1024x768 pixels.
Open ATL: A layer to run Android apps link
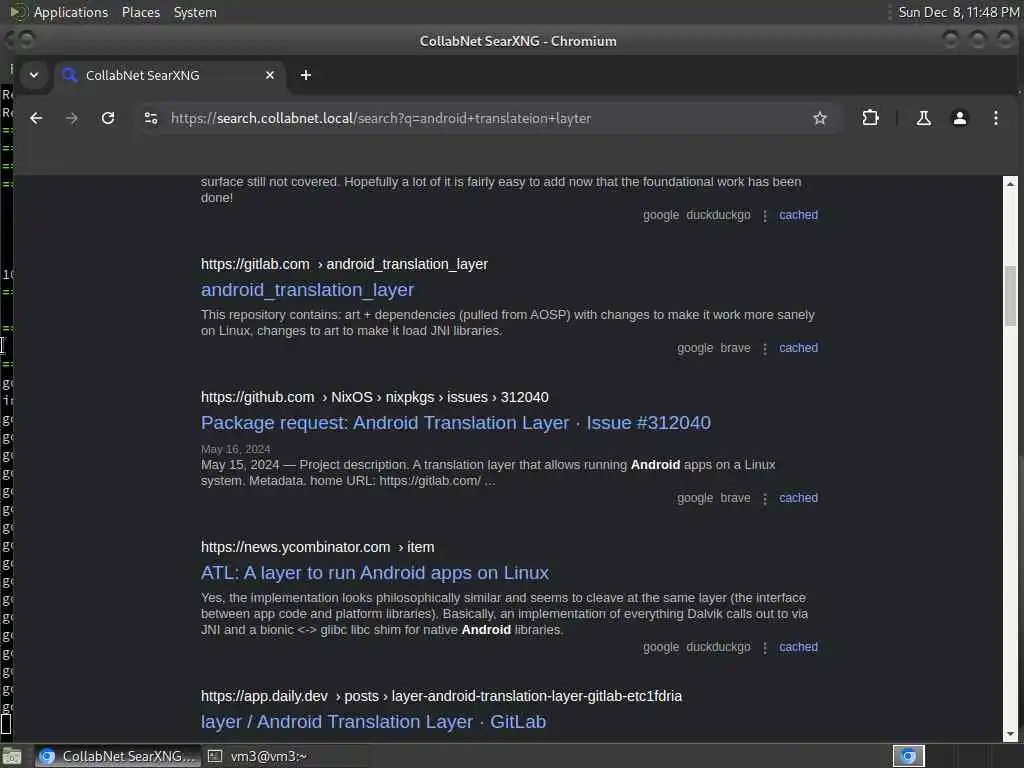pos(375,573)
